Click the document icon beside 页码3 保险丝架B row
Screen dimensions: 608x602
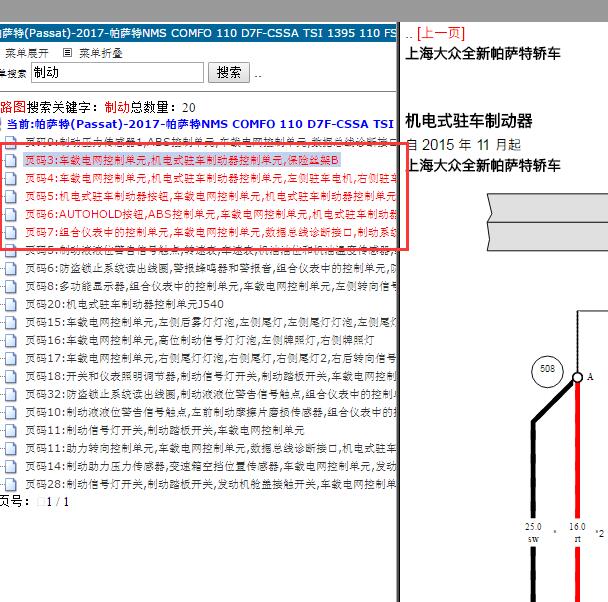[10, 160]
